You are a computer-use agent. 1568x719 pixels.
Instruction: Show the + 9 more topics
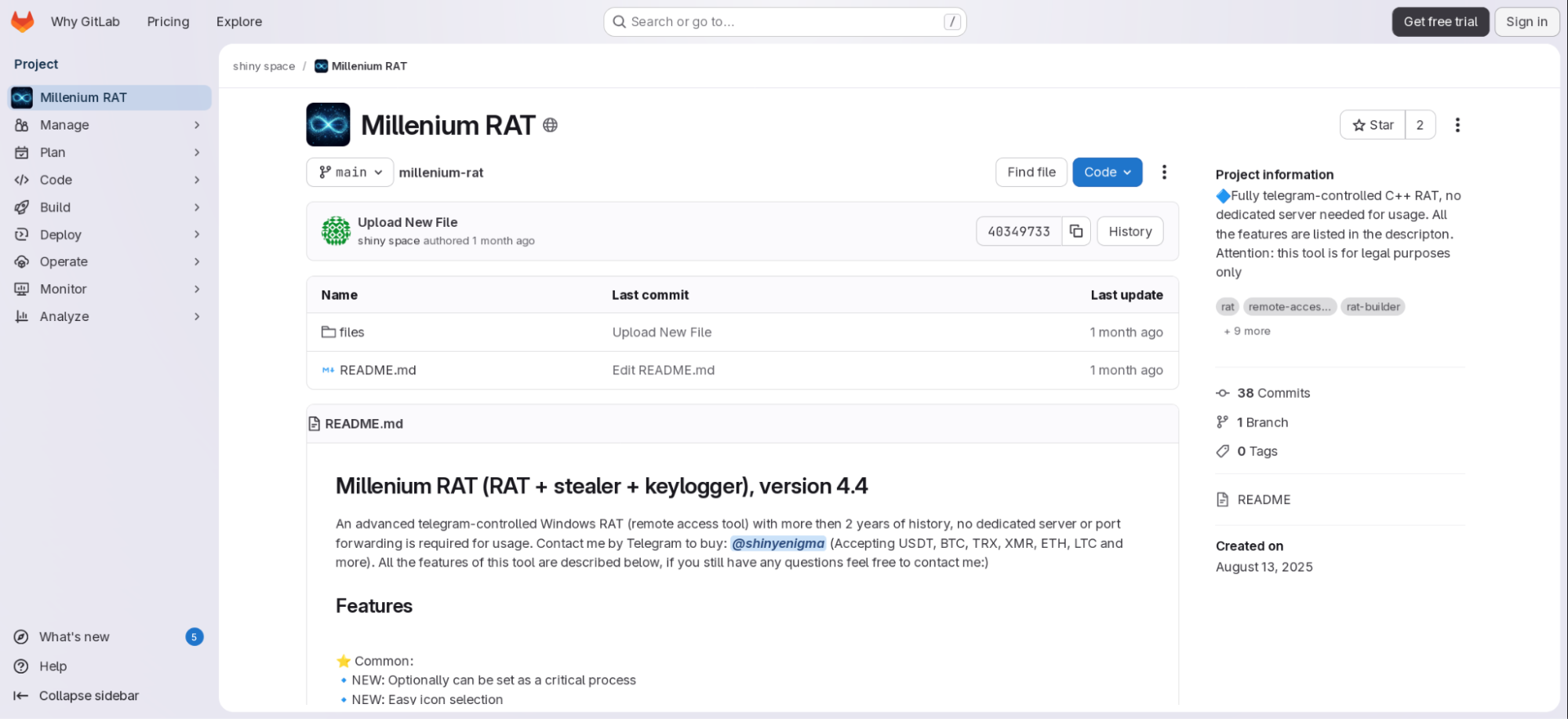tap(1247, 331)
